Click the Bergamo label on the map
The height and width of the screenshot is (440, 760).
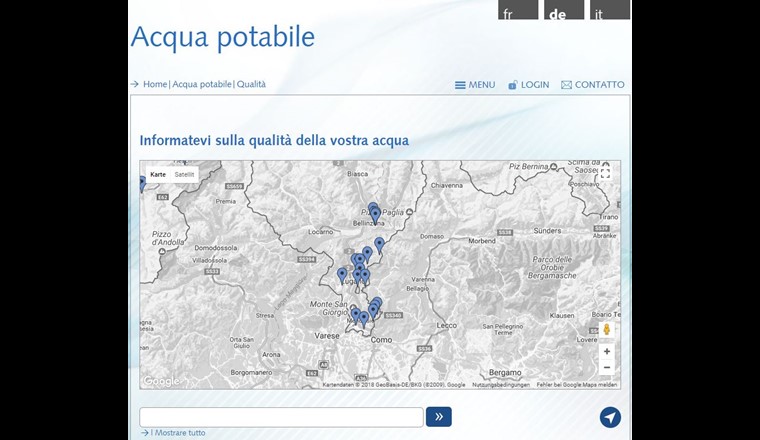(505, 373)
